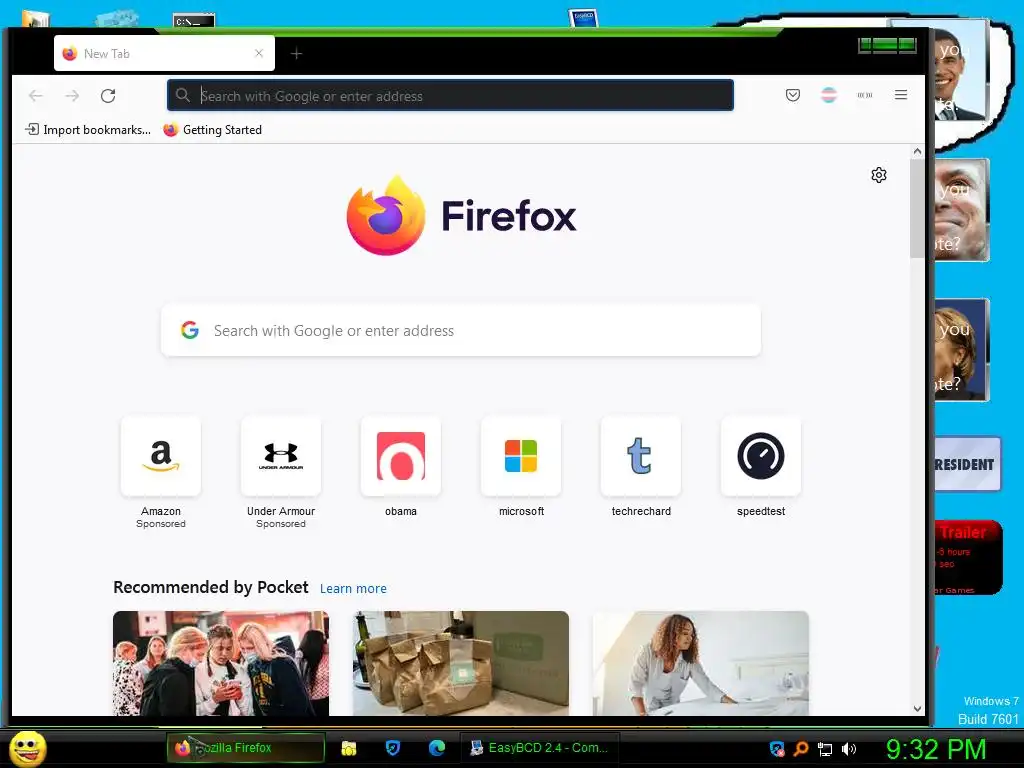Viewport: 1024px width, 768px height.
Task: Focus the top address bar
Action: click(x=451, y=96)
